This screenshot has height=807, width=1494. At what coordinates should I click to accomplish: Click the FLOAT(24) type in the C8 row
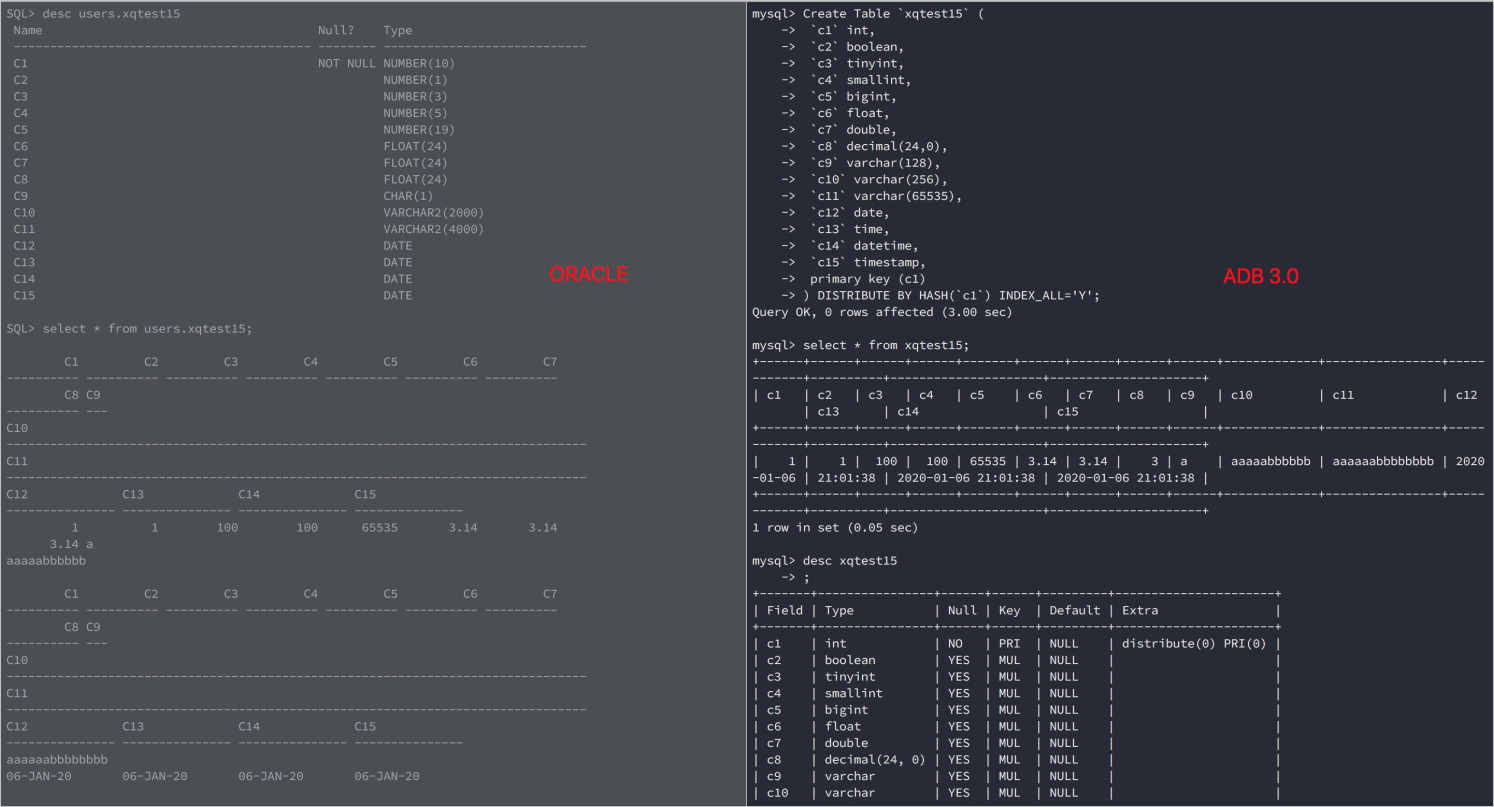pos(415,179)
